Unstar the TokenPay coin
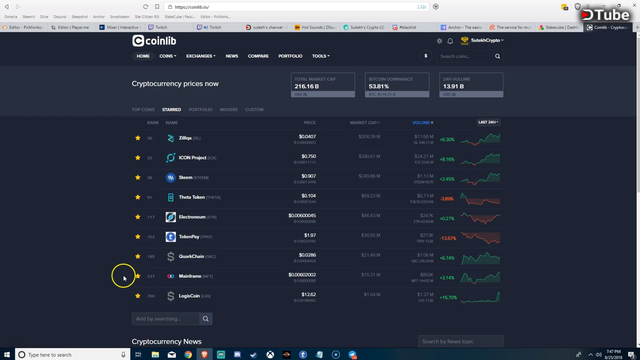Image resolution: width=640 pixels, height=360 pixels. [x=138, y=236]
